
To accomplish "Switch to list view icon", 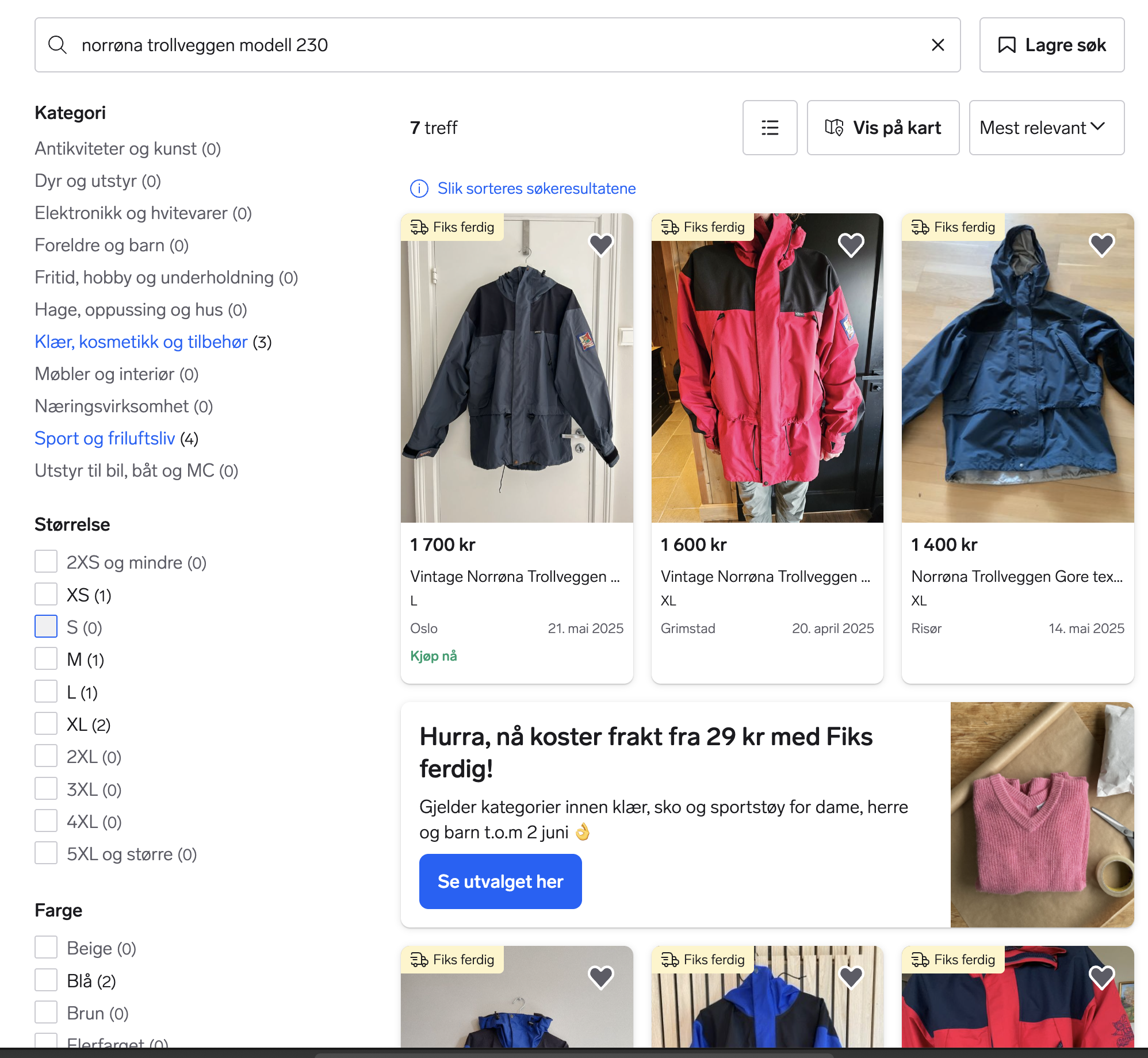I will point(770,128).
